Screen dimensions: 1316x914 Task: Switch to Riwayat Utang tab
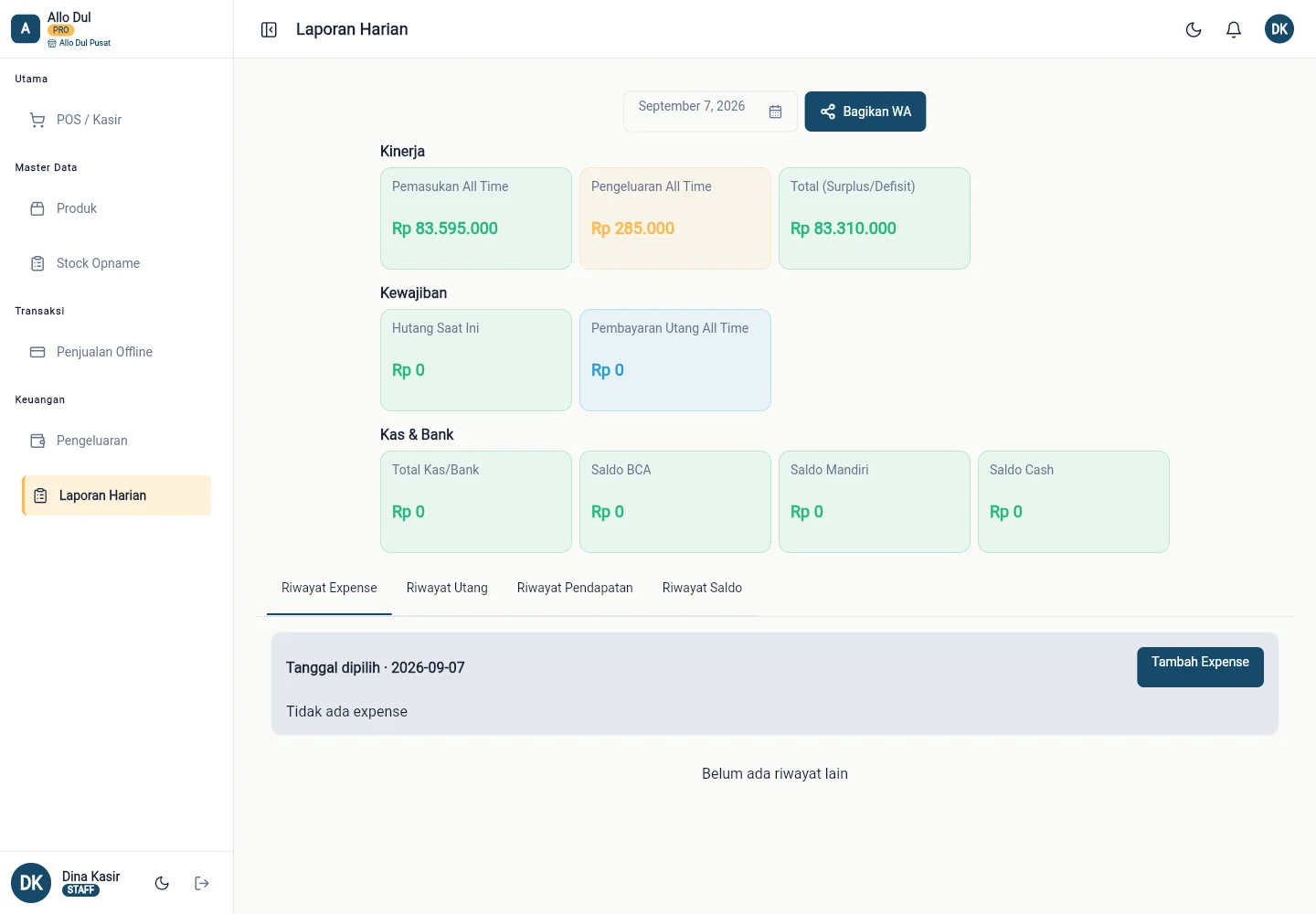point(447,588)
